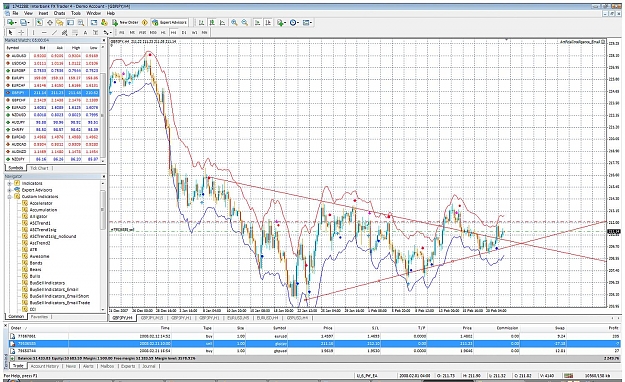625x382 pixels.
Task: Select the ATR custom indicator
Action: 33,250
